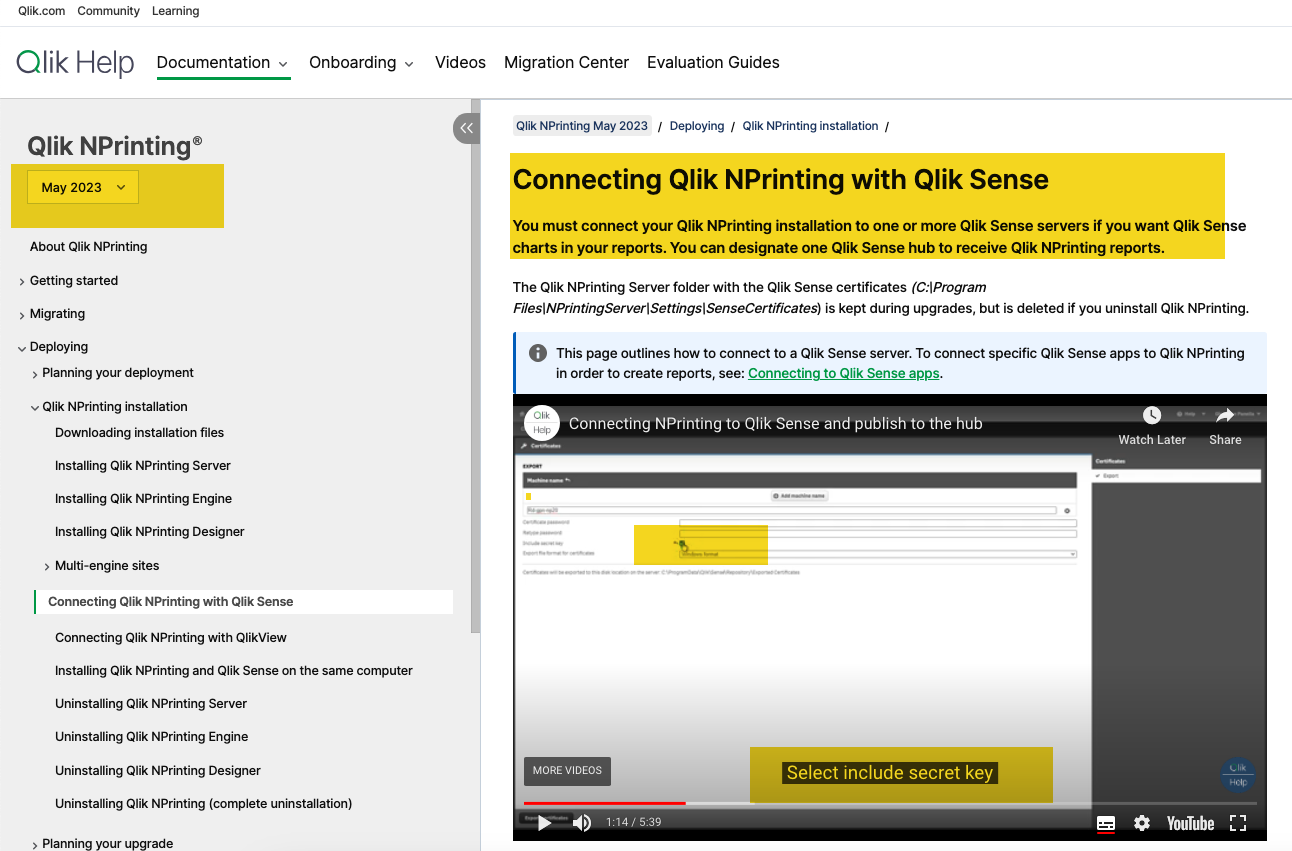The height and width of the screenshot is (851, 1292).
Task: Expand Planning your upgrade
Action: 35,845
